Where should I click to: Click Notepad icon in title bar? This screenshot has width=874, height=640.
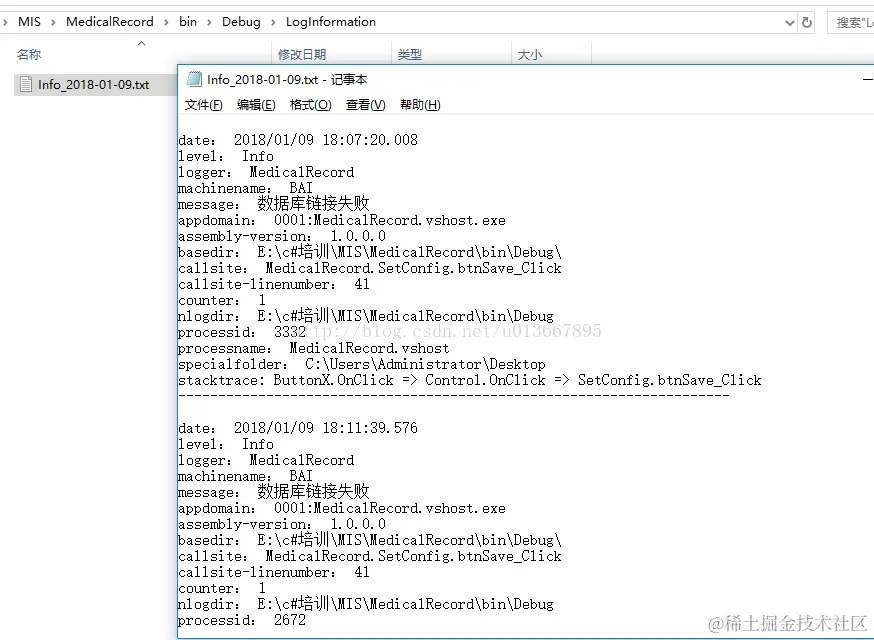click(x=194, y=79)
